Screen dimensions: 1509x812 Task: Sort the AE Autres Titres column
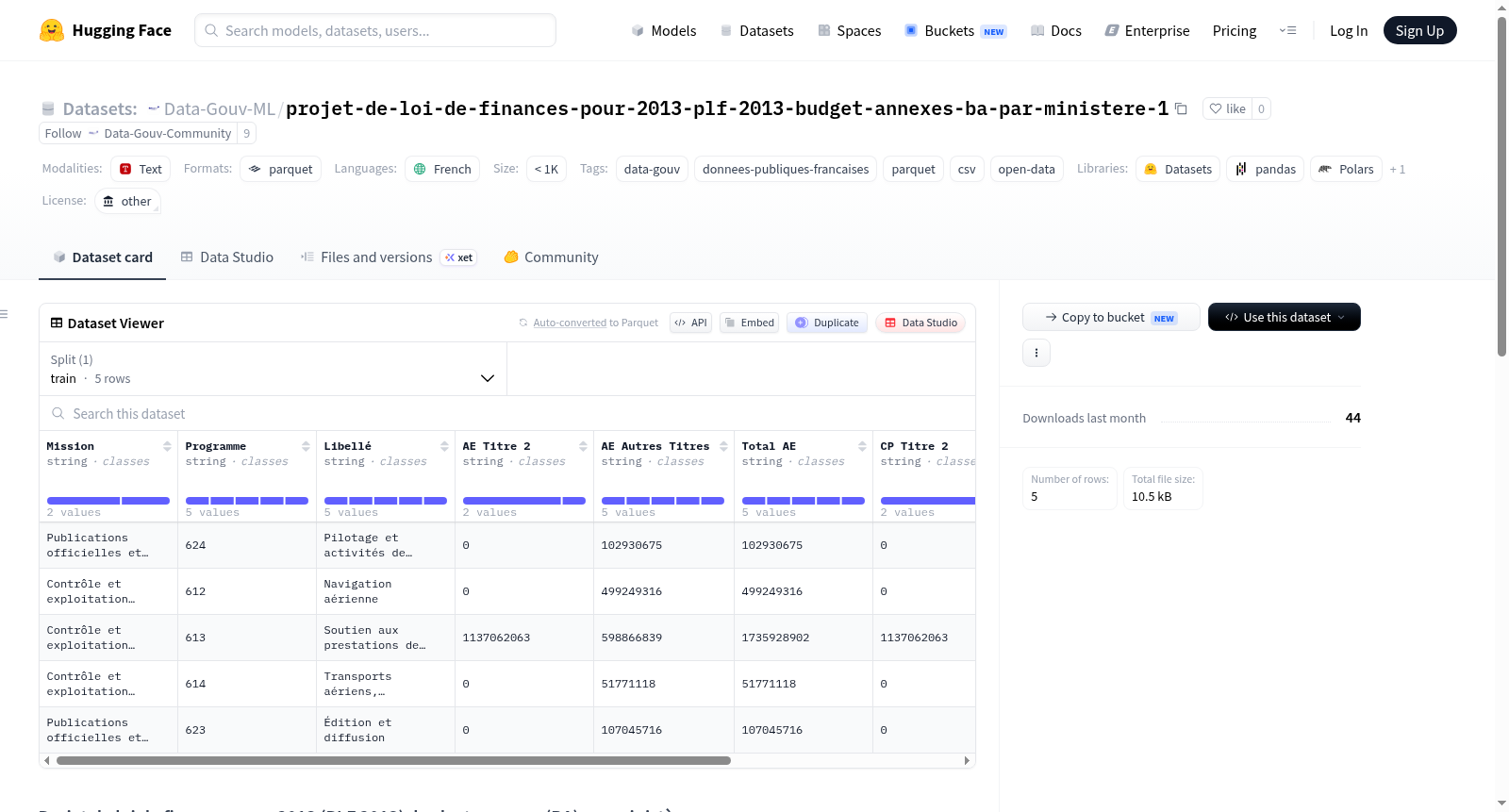pyautogui.click(x=723, y=446)
